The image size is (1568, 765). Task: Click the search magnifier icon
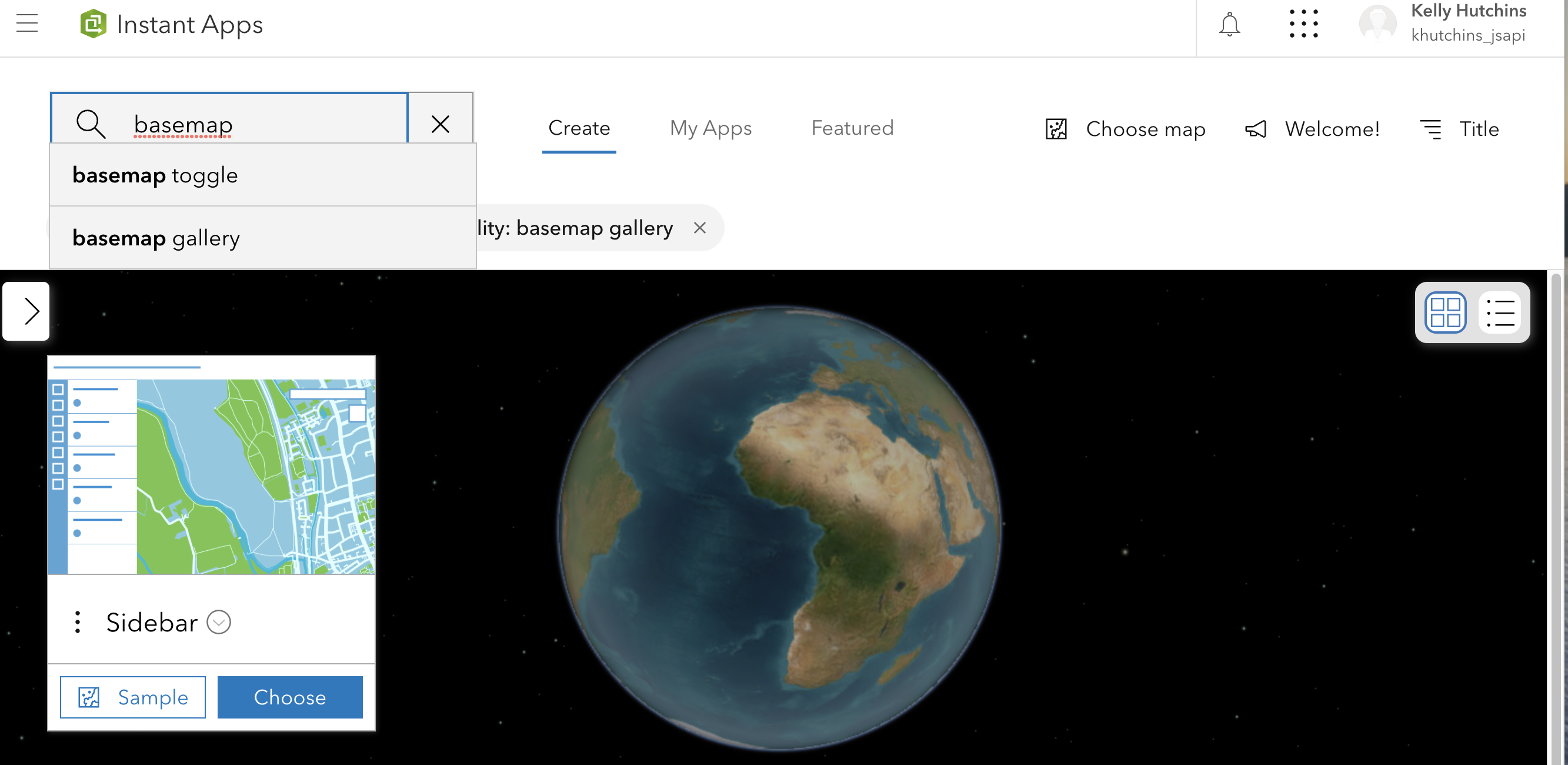point(91,124)
